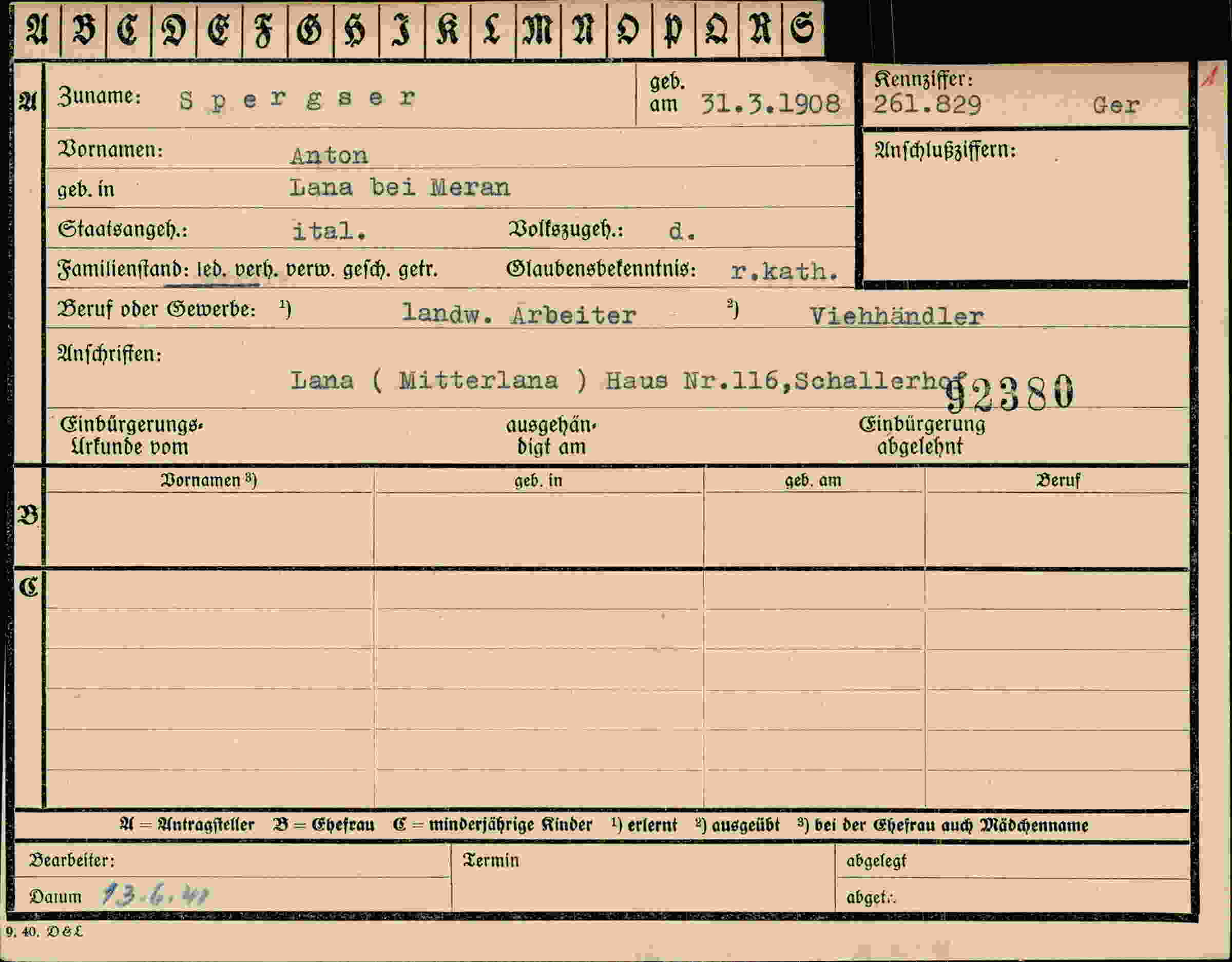Click the underlined 'led.' marital status
This screenshot has height=962, width=1232.
(211, 270)
